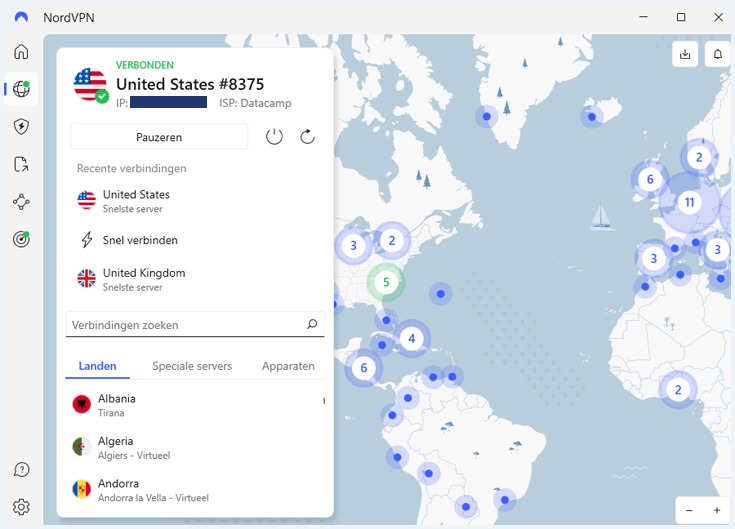
Task: Click the NordVPN logo in title bar
Action: (x=22, y=17)
